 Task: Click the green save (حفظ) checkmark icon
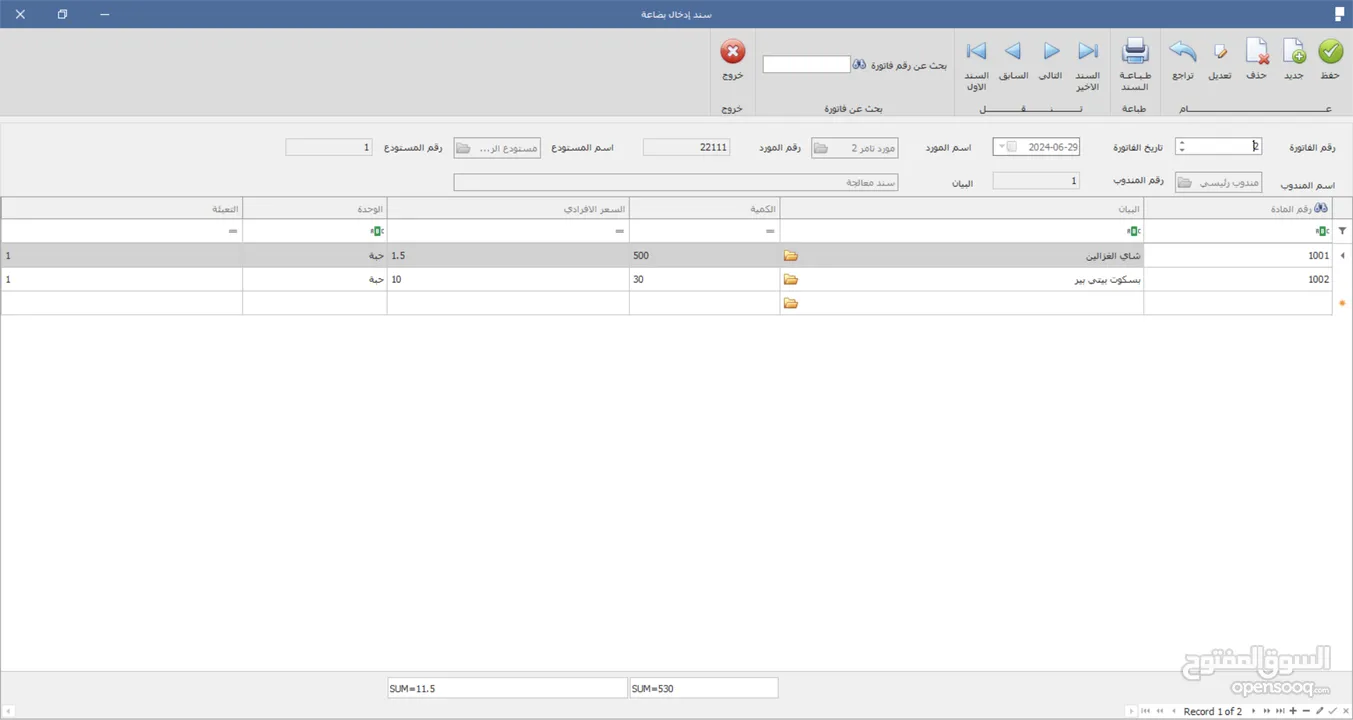[1330, 51]
